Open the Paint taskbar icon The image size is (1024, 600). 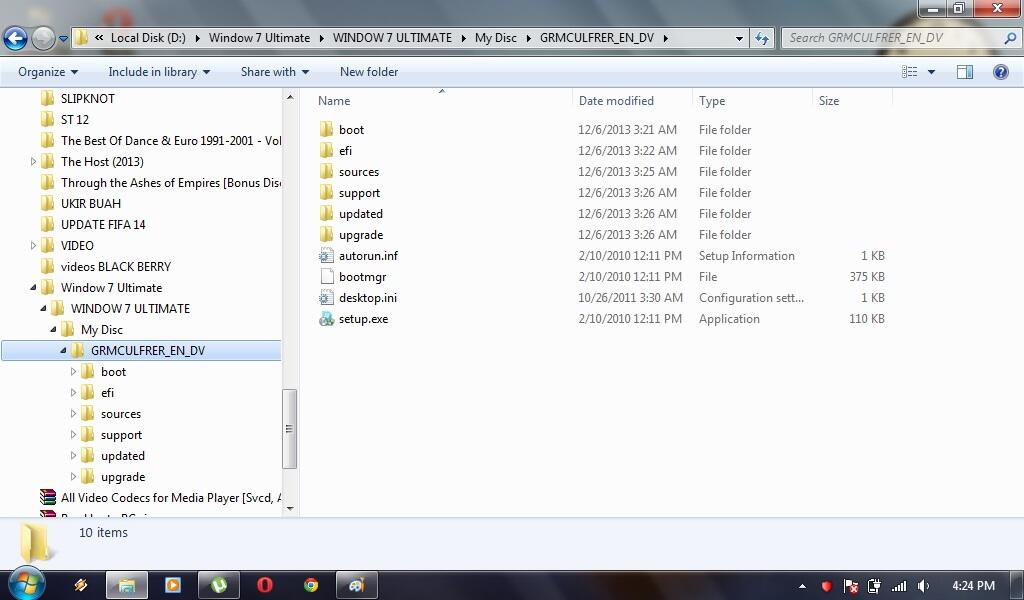(x=357, y=585)
